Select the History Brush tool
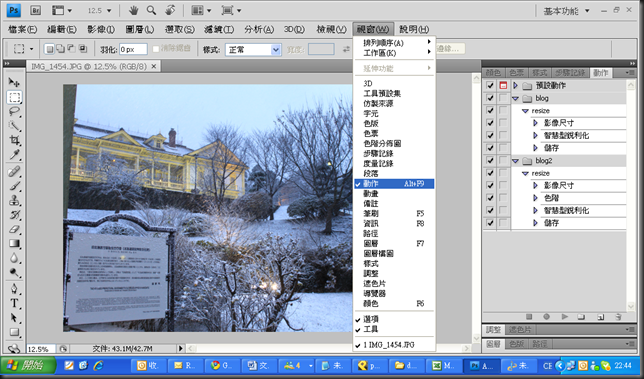This screenshot has width=644, height=379. (x=14, y=214)
